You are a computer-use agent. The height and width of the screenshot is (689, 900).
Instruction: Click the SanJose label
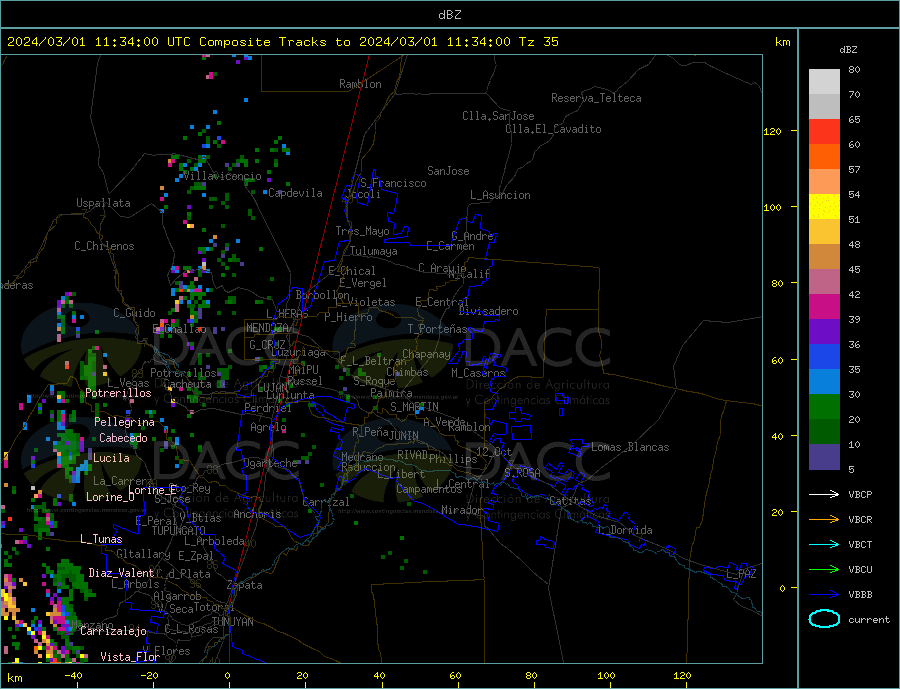coord(448,171)
